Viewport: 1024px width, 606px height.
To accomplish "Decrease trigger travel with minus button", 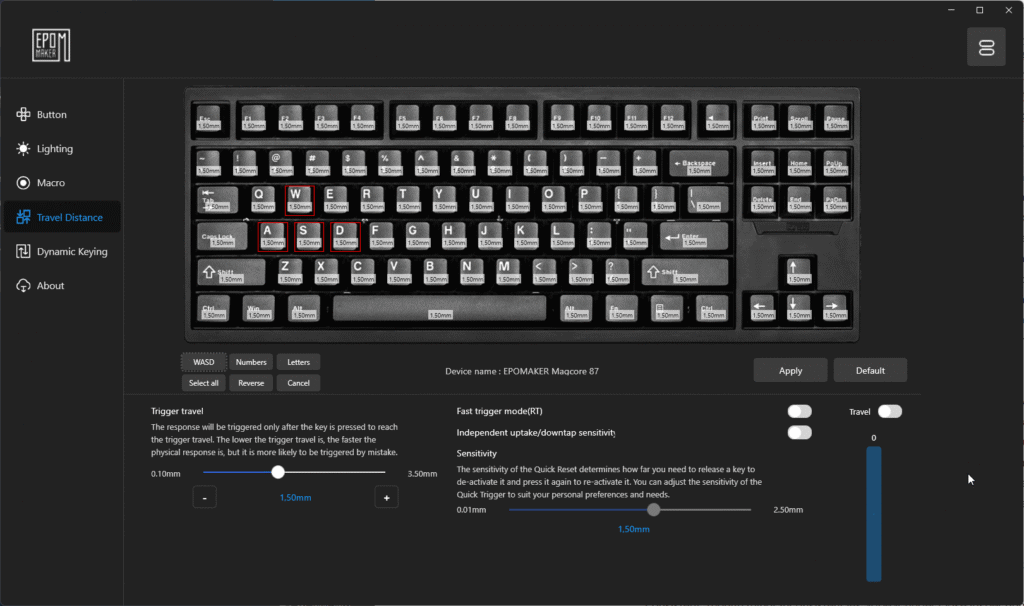I will point(204,498).
